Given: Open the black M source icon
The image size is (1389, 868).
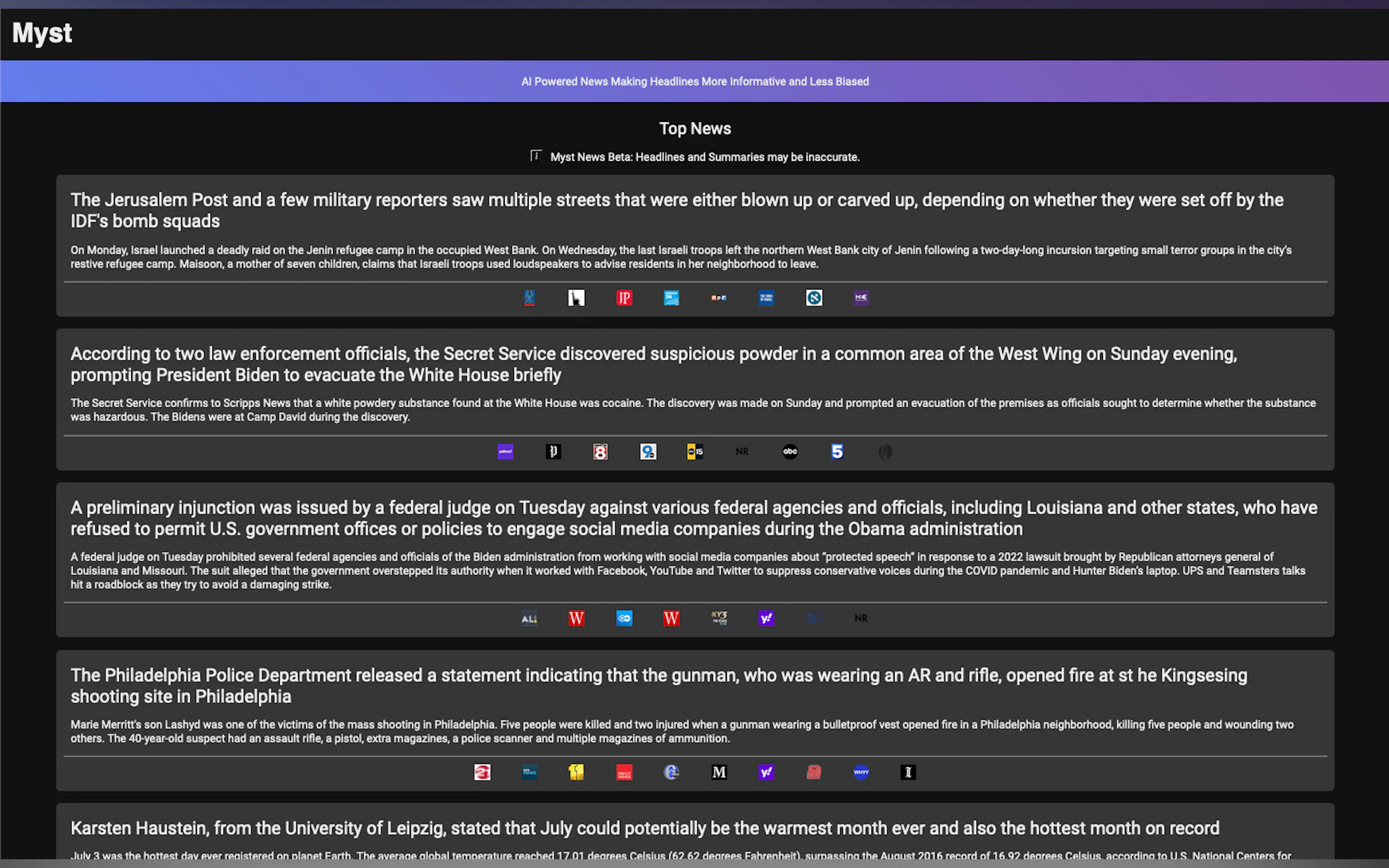Looking at the screenshot, I should 719,772.
